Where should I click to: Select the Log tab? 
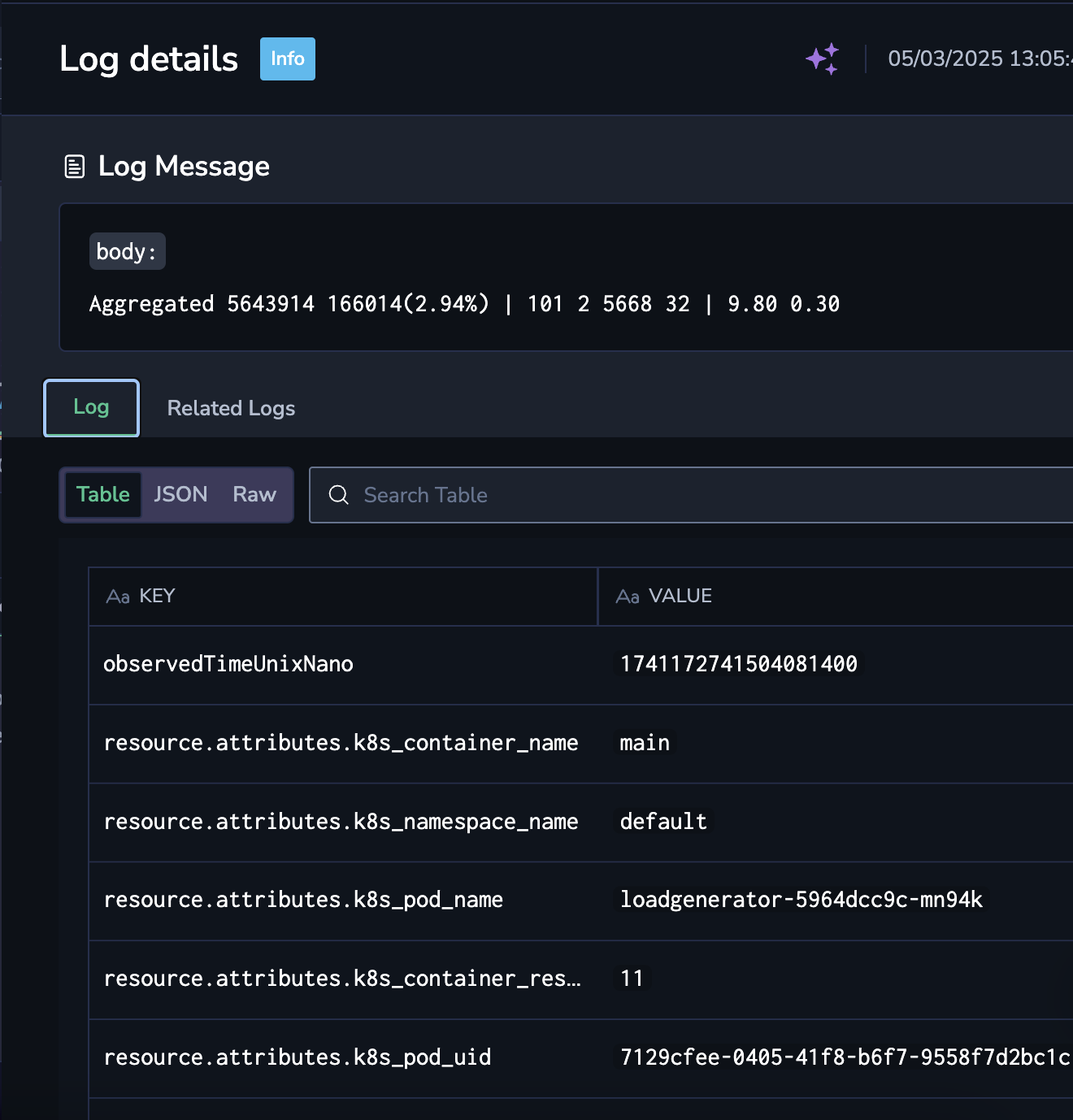coord(91,407)
